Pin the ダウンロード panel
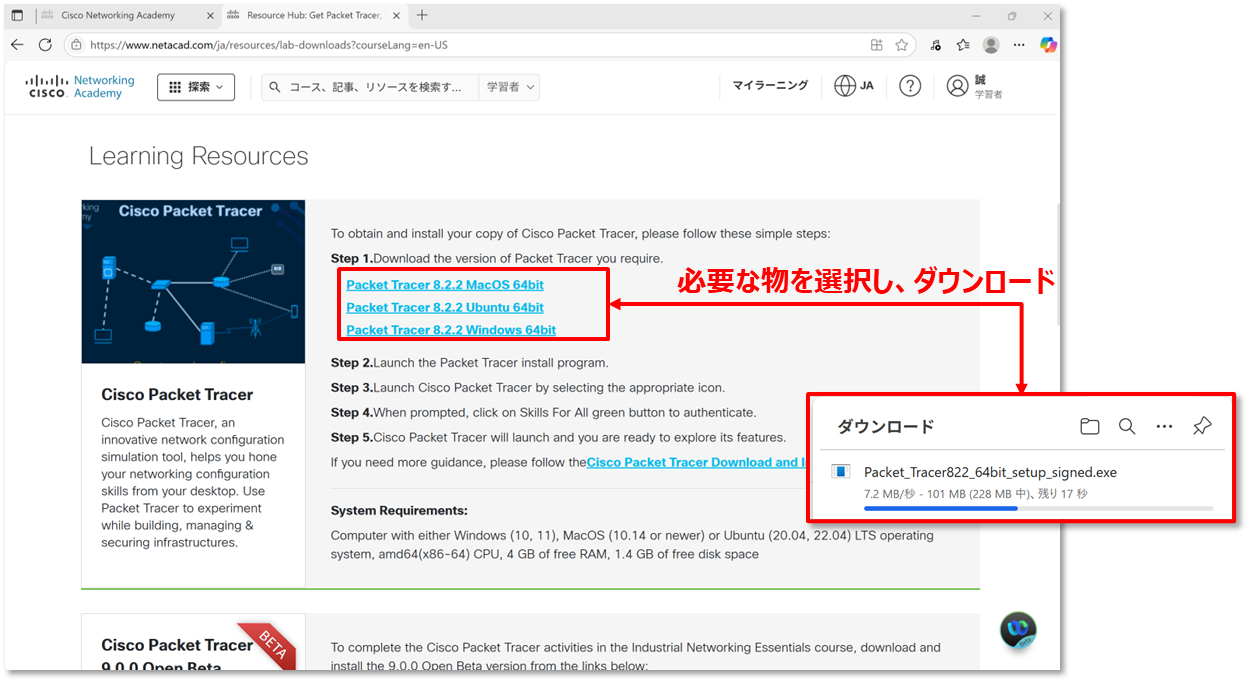The height and width of the screenshot is (683, 1249). pyautogui.click(x=1202, y=426)
